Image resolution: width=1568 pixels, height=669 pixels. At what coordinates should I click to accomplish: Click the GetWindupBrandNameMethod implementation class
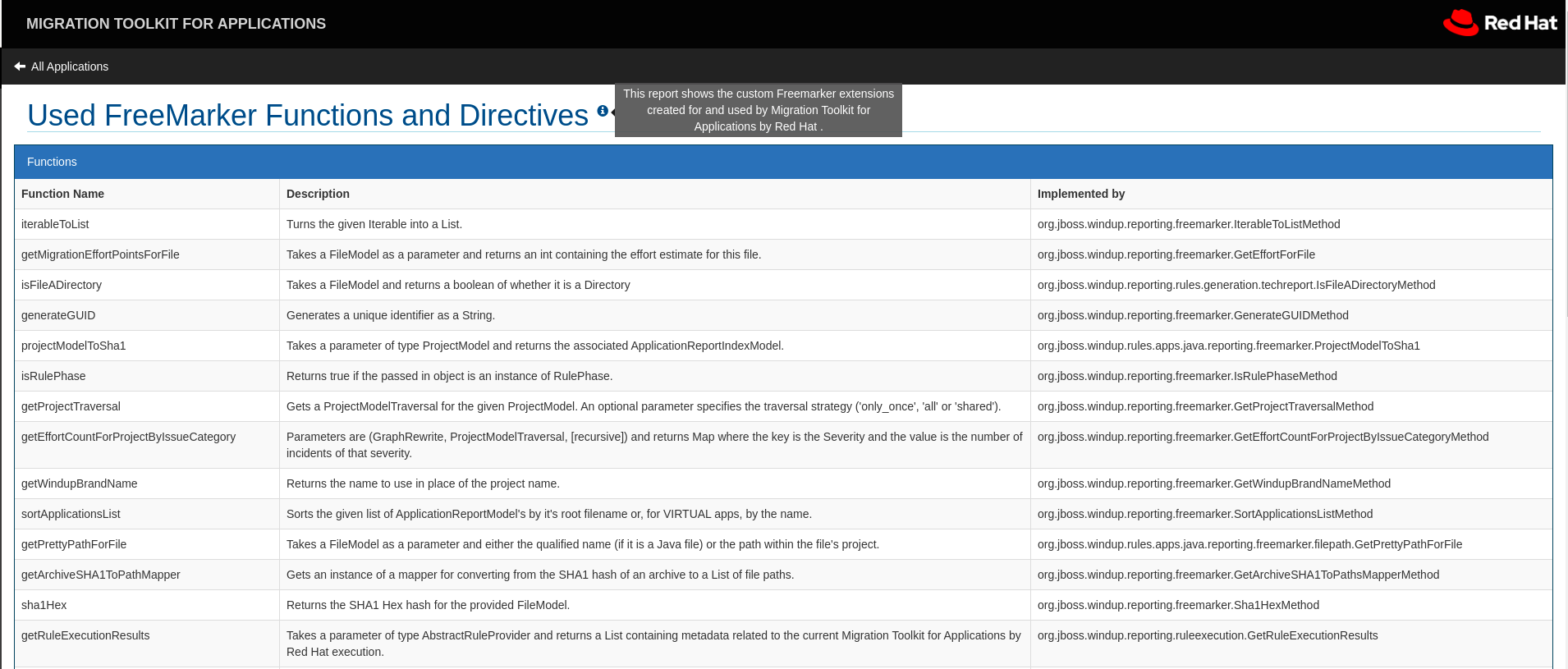coord(1214,483)
